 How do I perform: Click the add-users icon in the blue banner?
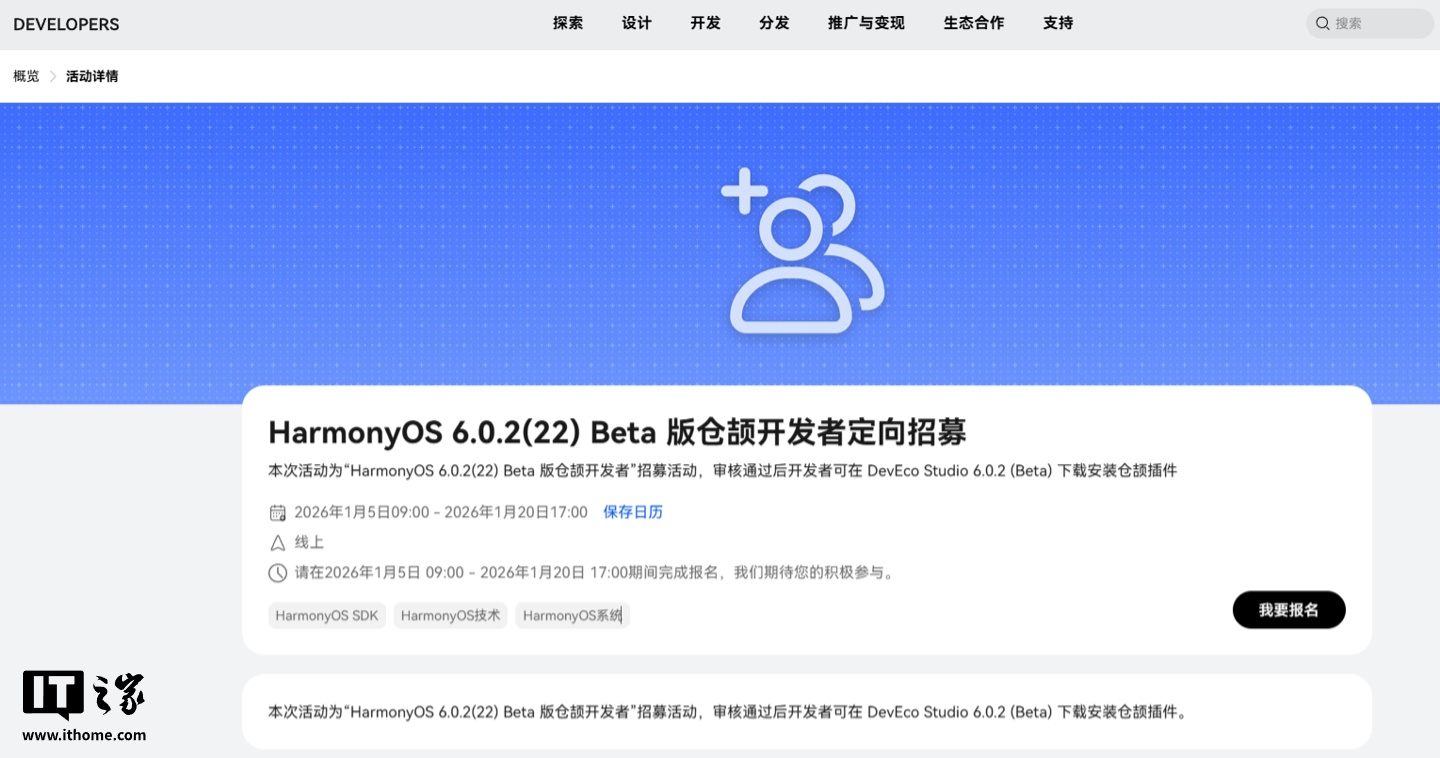[x=802, y=252]
